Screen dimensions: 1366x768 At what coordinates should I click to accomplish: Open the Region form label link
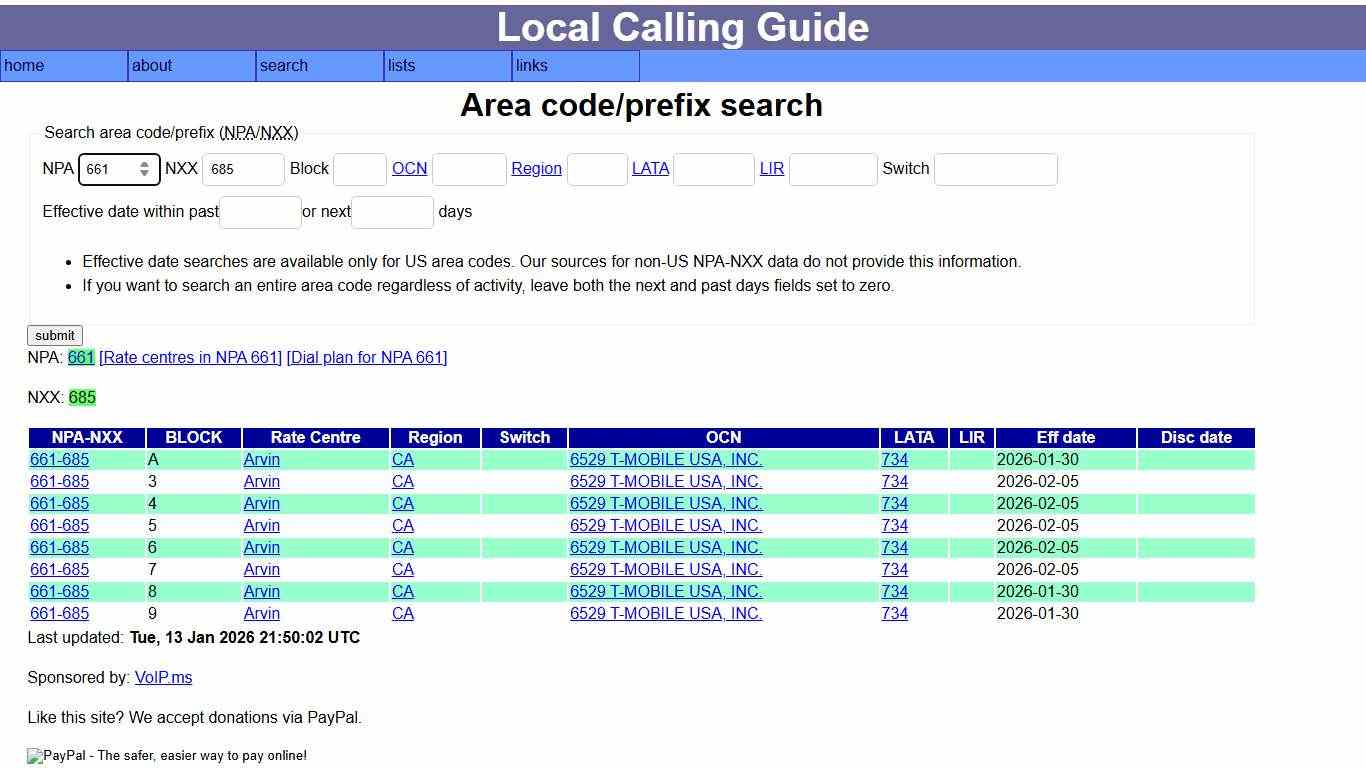tap(536, 168)
